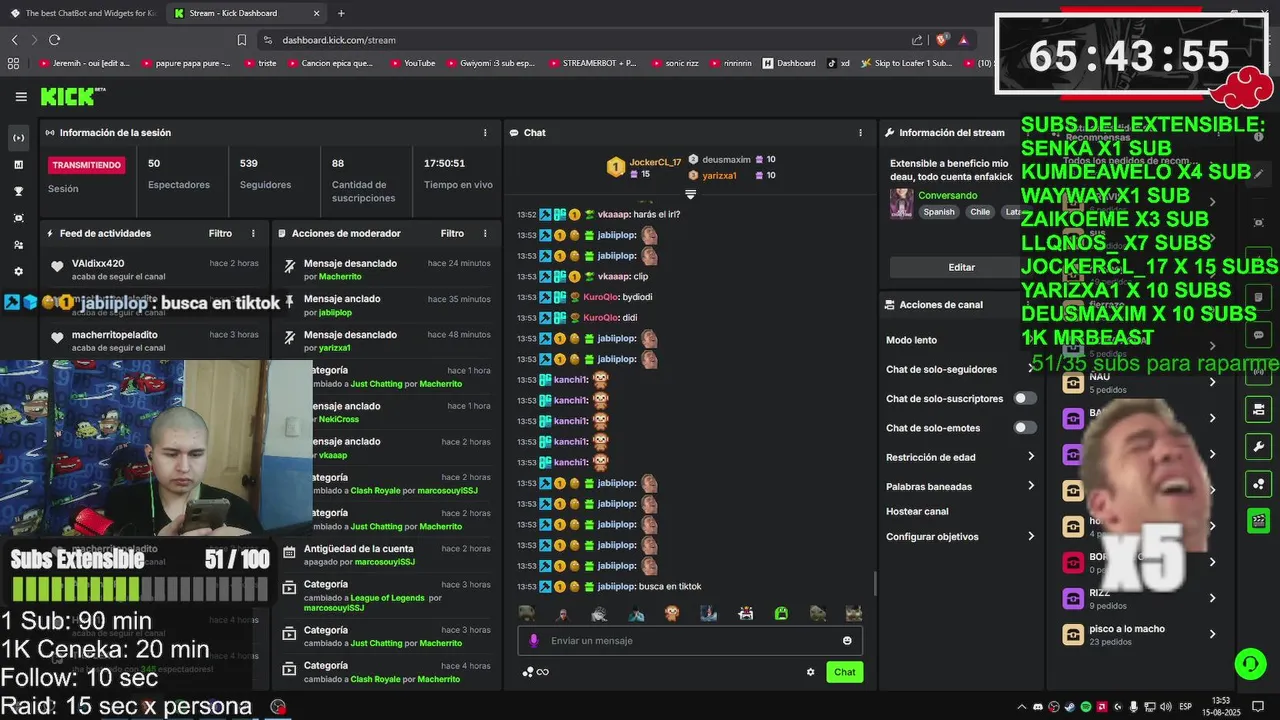Open Feed de actividades three-dot menu
Viewport: 1280px width, 720px height.
click(x=253, y=233)
